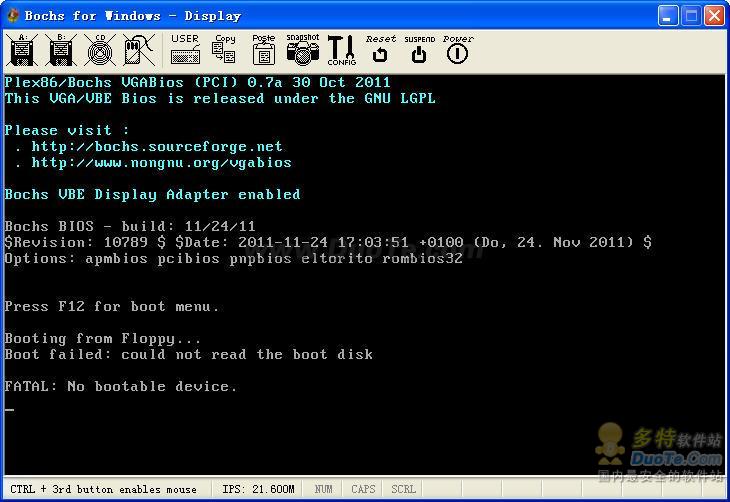Click the http://www.nongnu.org/vgabios text
Screen dimensions: 730x502
coord(162,162)
